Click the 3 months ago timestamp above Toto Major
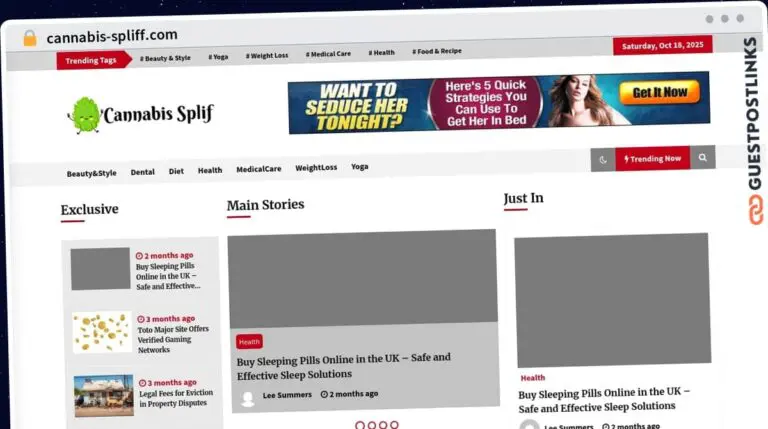The height and width of the screenshot is (429, 768). pos(166,319)
